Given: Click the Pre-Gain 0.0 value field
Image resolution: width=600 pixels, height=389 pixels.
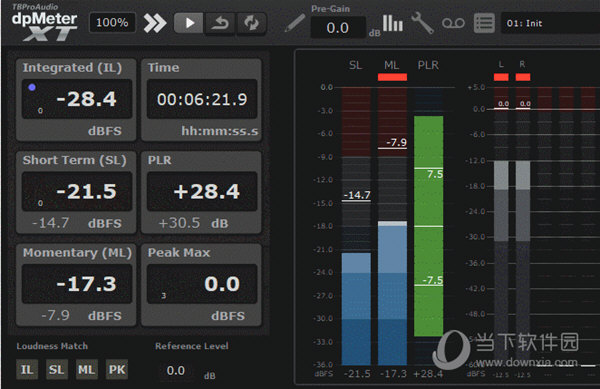Looking at the screenshot, I should (x=338, y=28).
